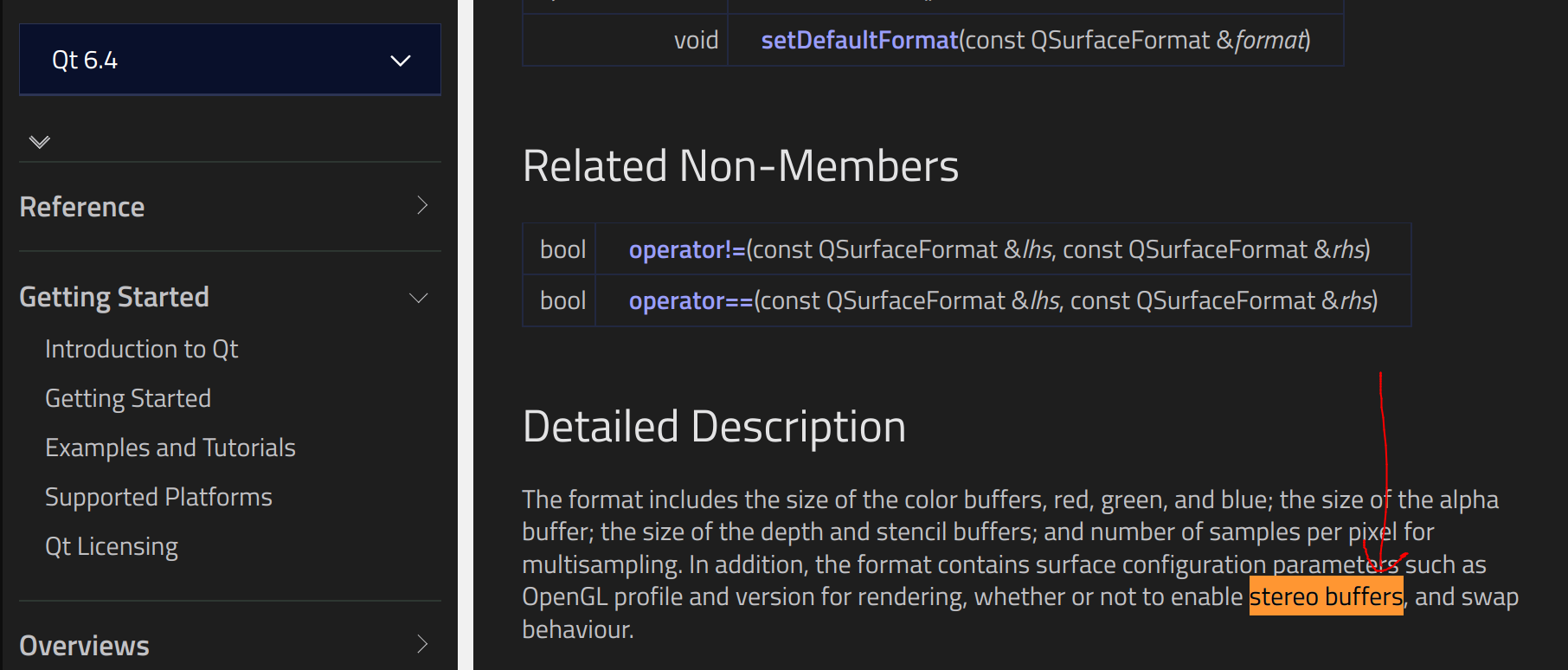Open the operator== function link
This screenshot has width=1568, height=670.
point(691,300)
